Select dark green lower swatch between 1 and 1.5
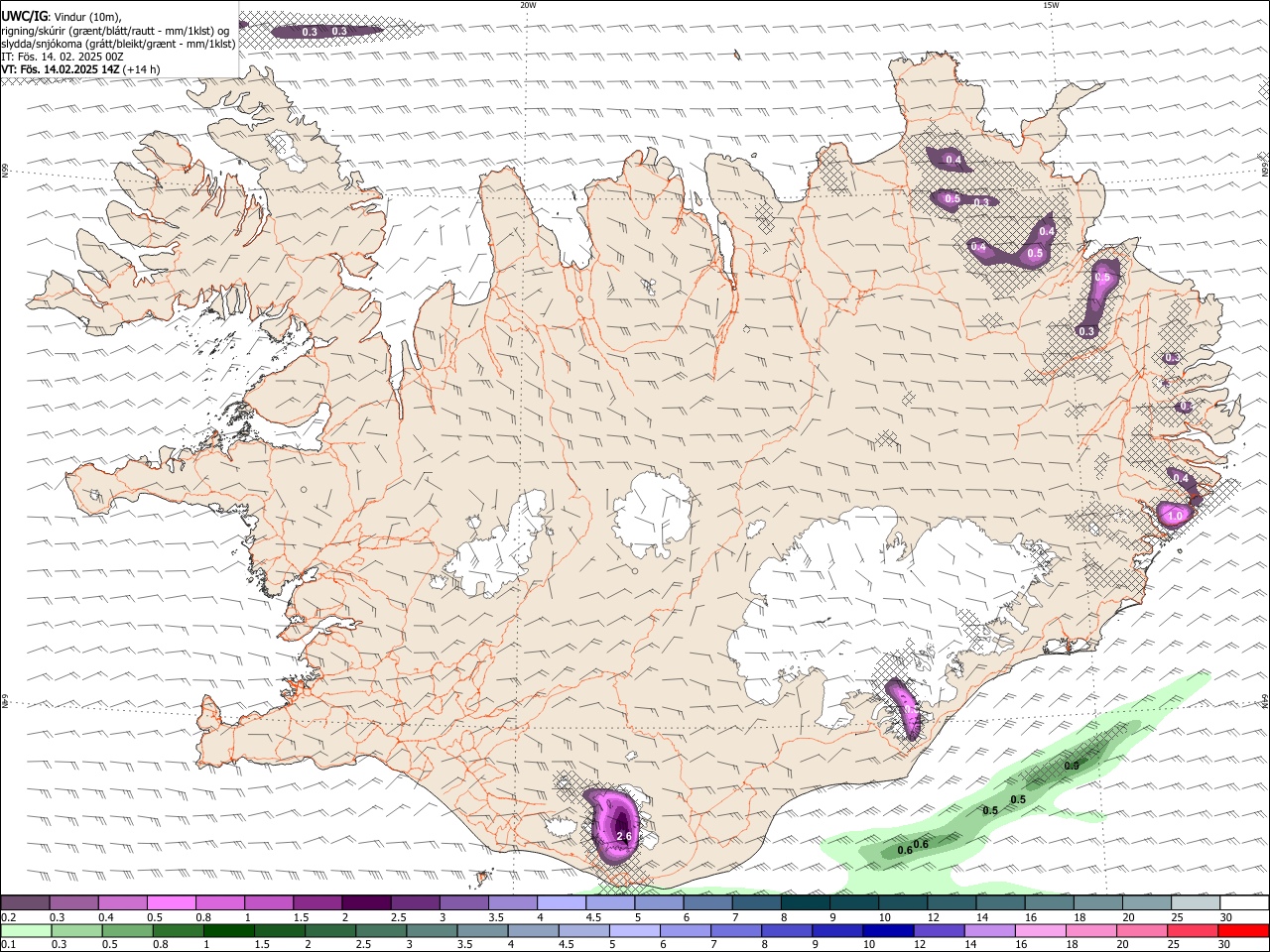The width and height of the screenshot is (1270, 952). (x=229, y=930)
